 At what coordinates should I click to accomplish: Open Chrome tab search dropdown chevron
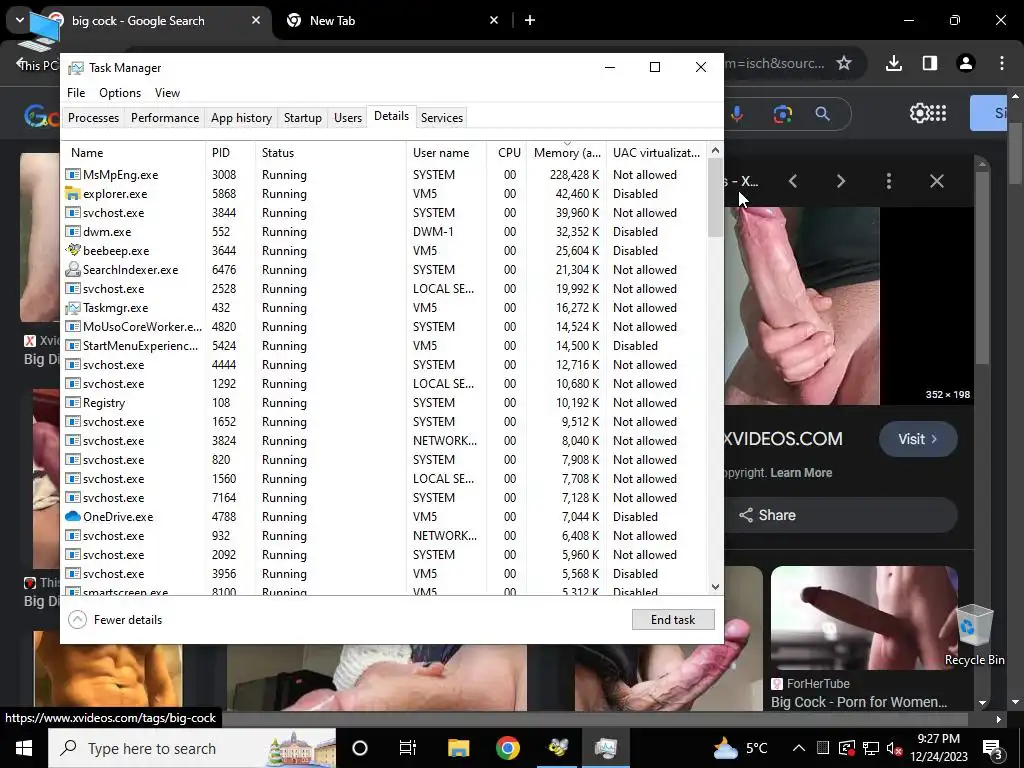[20, 20]
